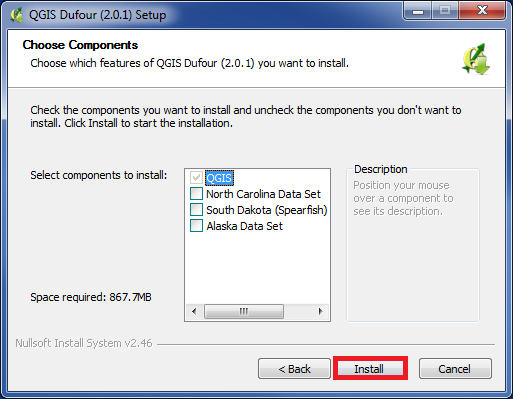Click the QGIS installer logo in header

(x=476, y=59)
